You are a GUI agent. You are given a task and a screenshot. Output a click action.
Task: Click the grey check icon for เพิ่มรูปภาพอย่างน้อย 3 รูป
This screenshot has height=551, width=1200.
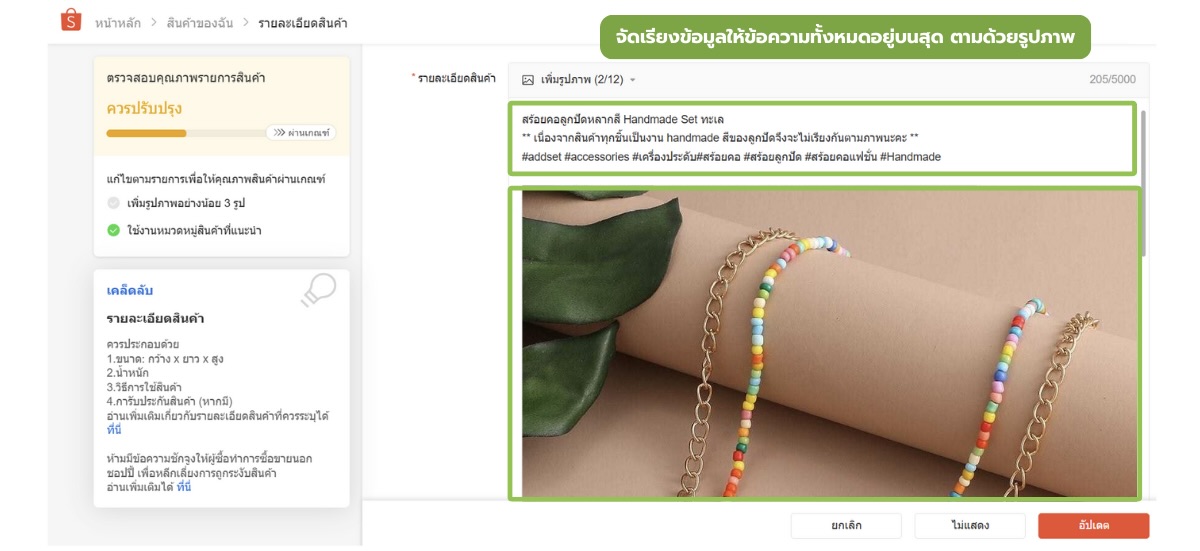(113, 203)
